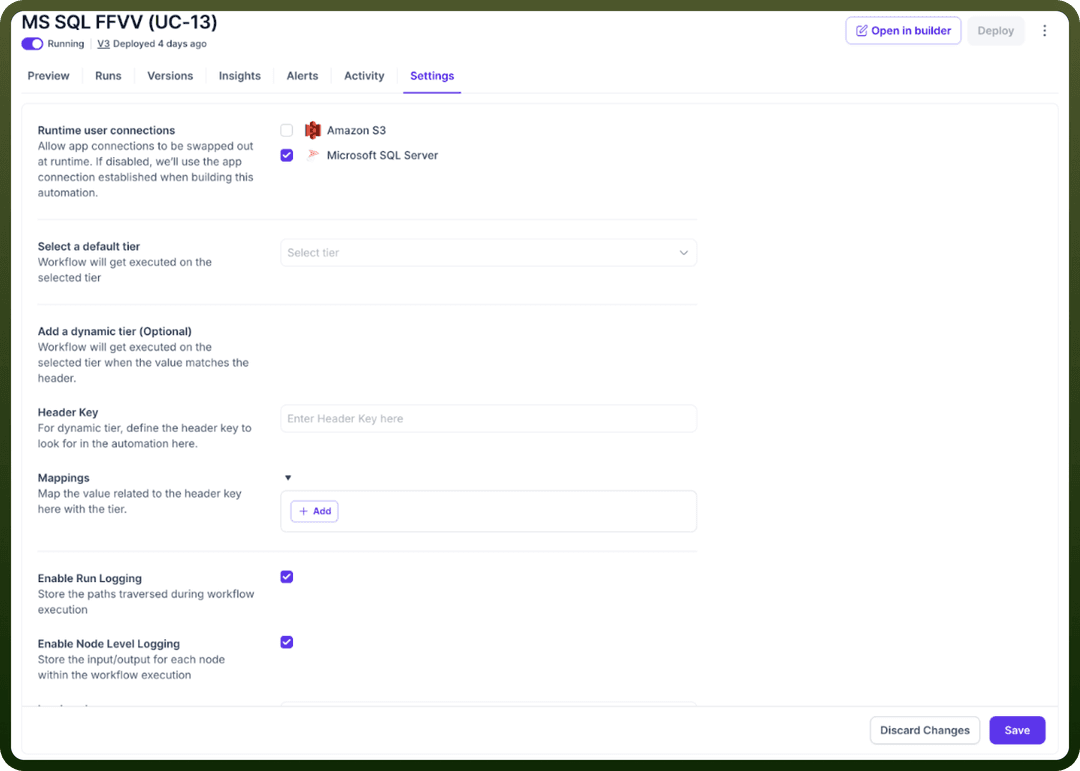
Task: Switch to the Preview tab
Action: (48, 76)
